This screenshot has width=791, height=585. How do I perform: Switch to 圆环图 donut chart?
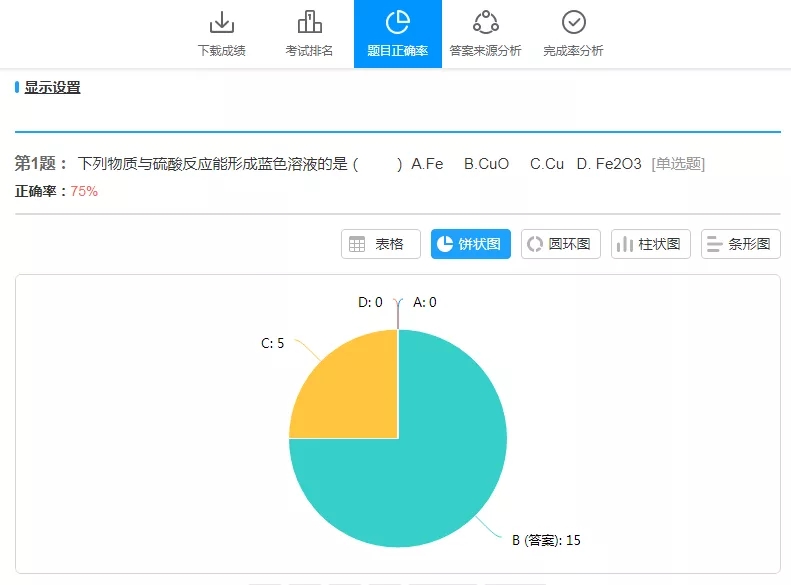point(560,244)
